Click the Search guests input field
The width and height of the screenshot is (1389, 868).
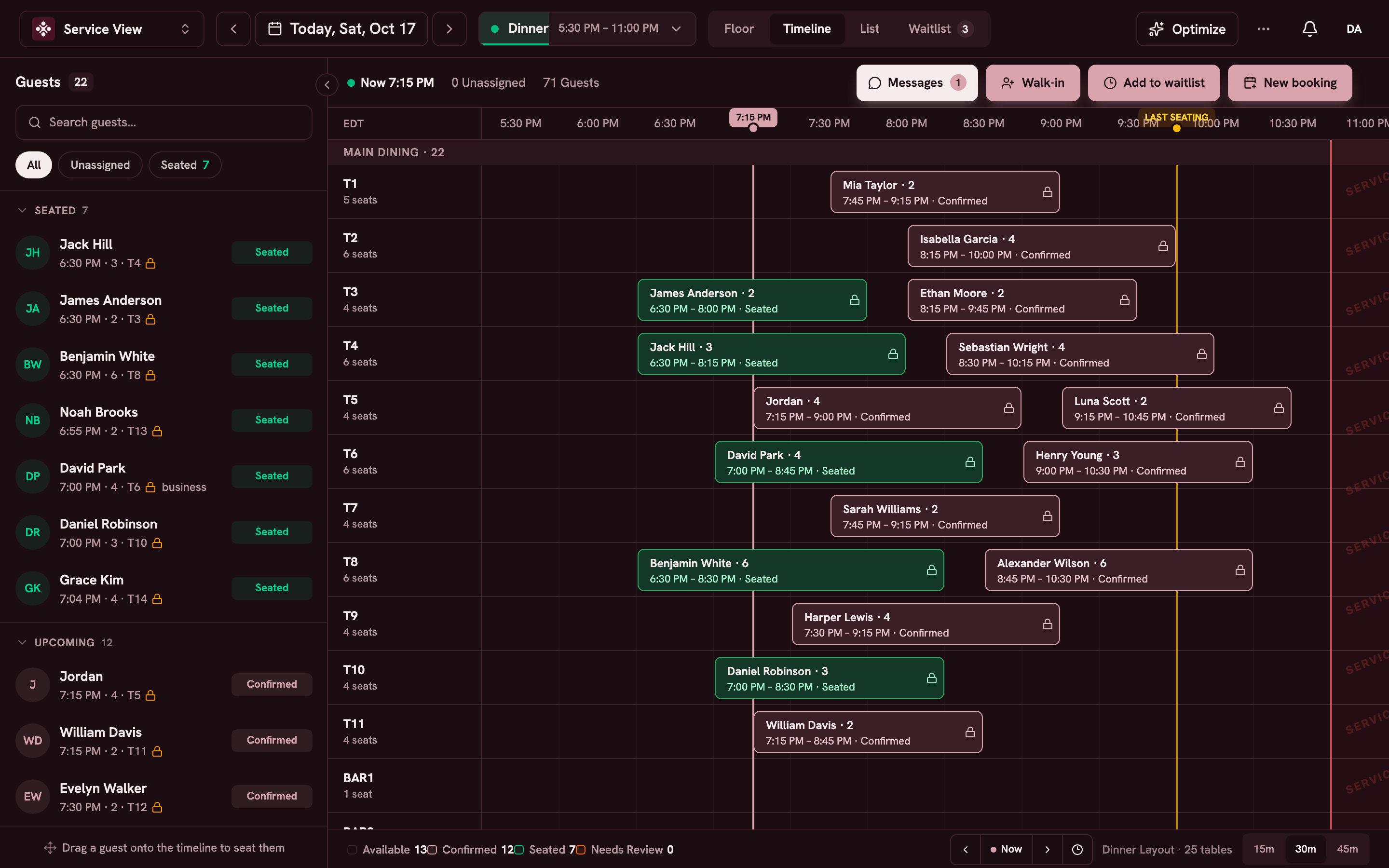[163, 122]
